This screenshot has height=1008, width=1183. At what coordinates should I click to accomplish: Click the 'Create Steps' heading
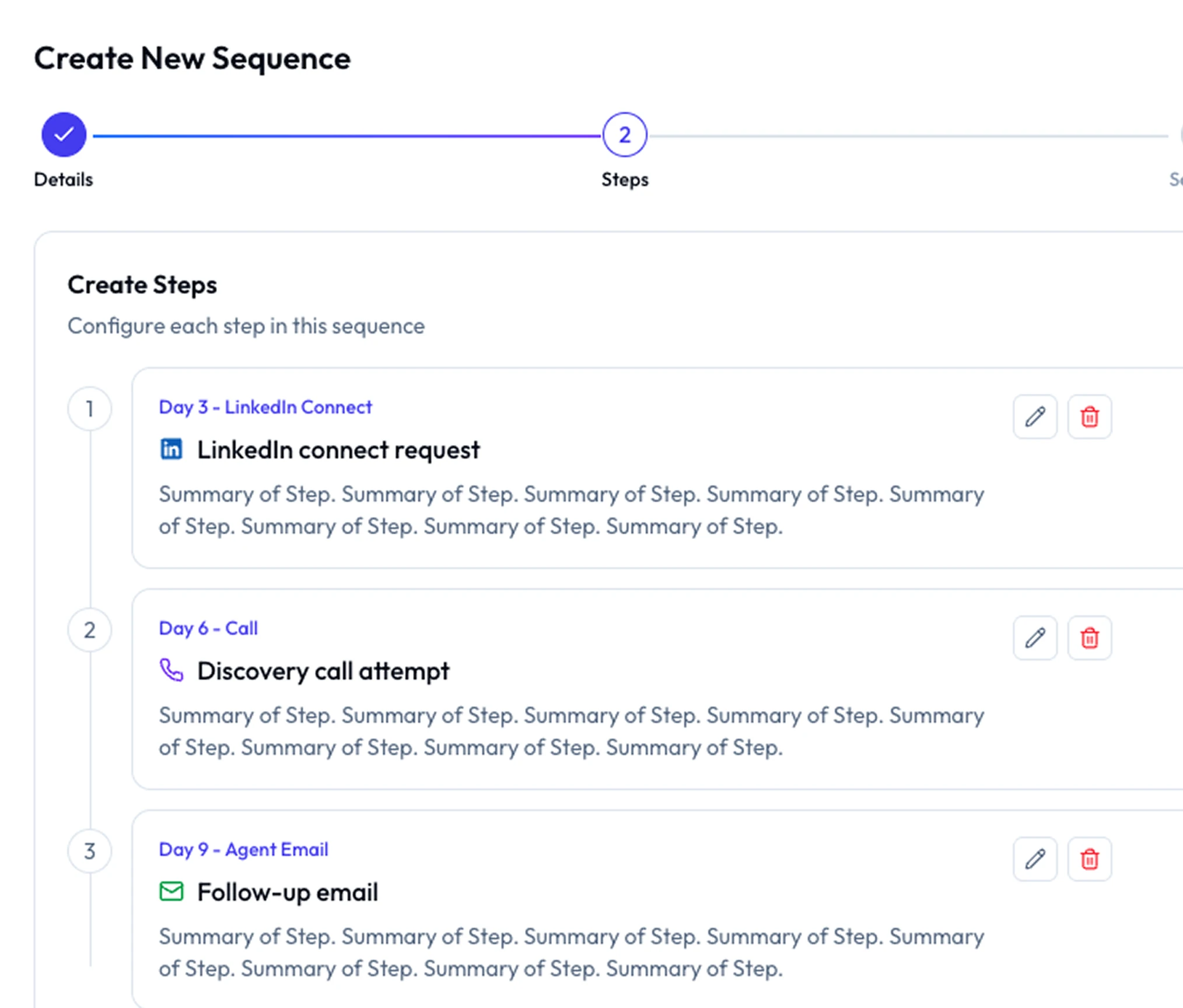pyautogui.click(x=142, y=285)
